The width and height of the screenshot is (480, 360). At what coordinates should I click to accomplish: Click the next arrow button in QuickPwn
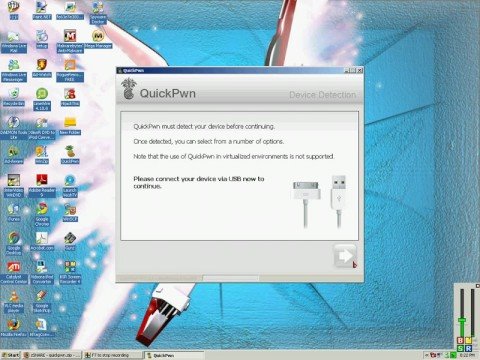[345, 256]
